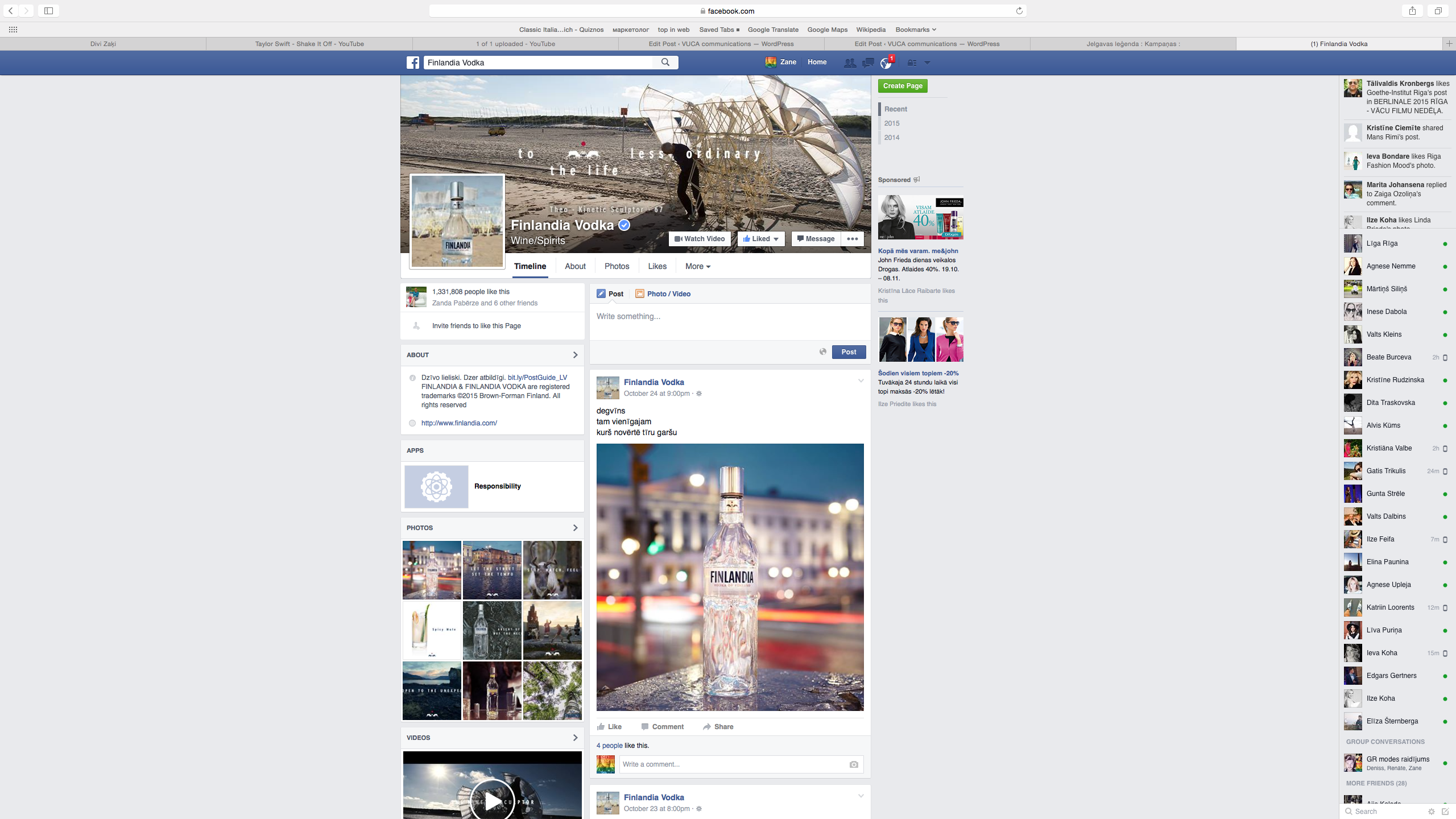
Task: Open October 24 post options chevron
Action: [861, 381]
